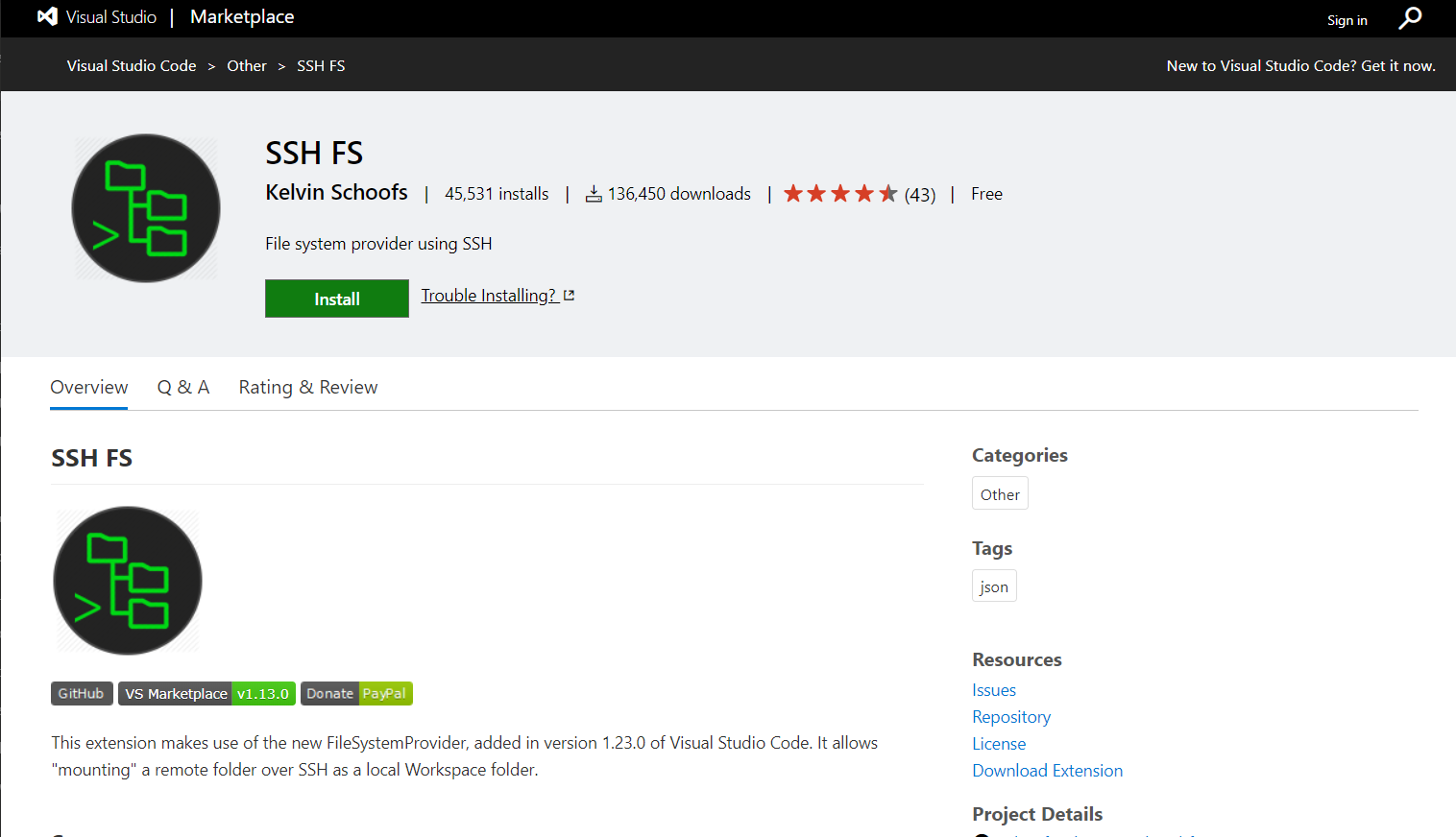Switch to the Rating & Review tab
The image size is (1456, 837).
point(308,387)
